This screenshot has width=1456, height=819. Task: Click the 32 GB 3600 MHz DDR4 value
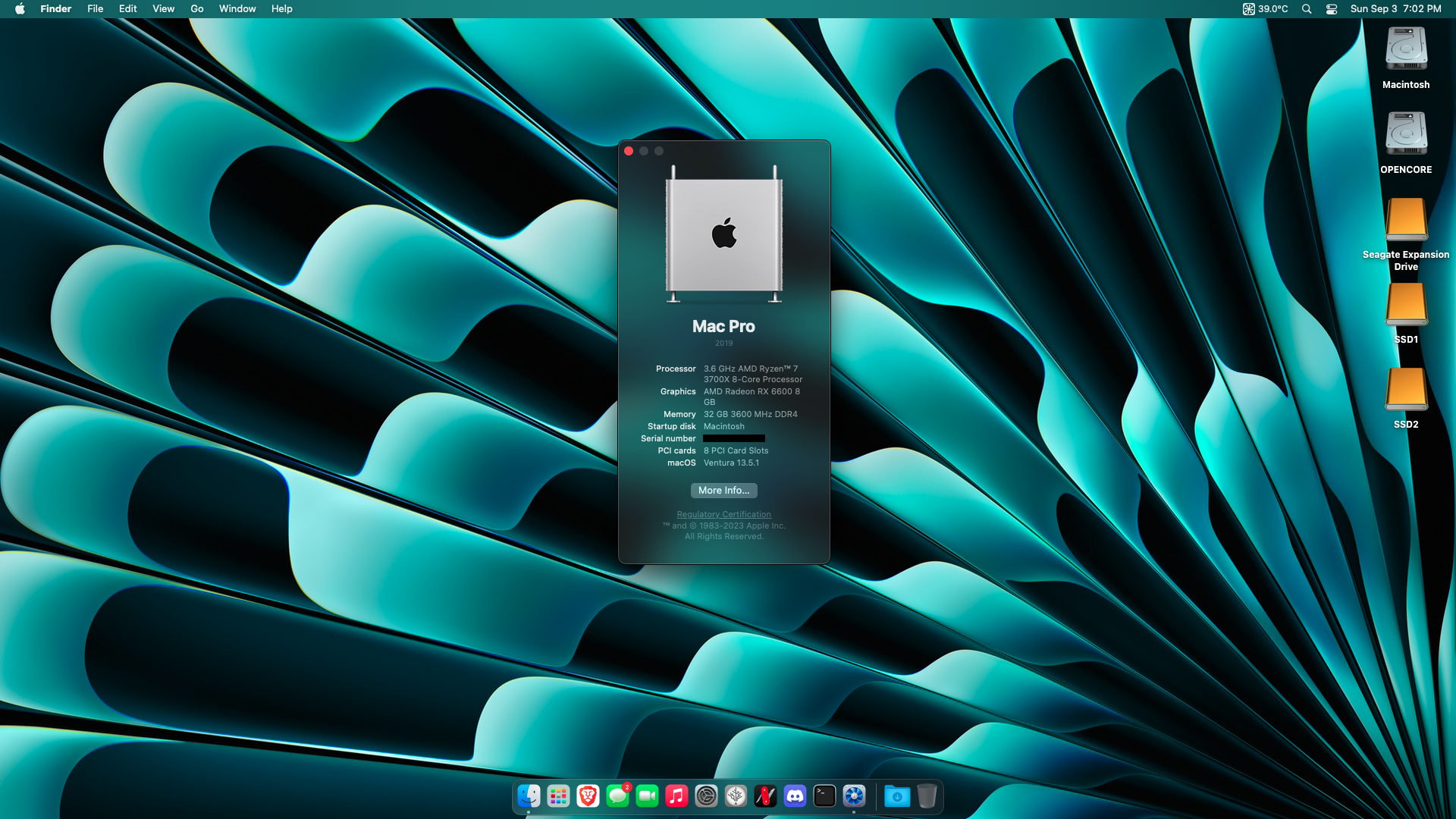tap(751, 414)
